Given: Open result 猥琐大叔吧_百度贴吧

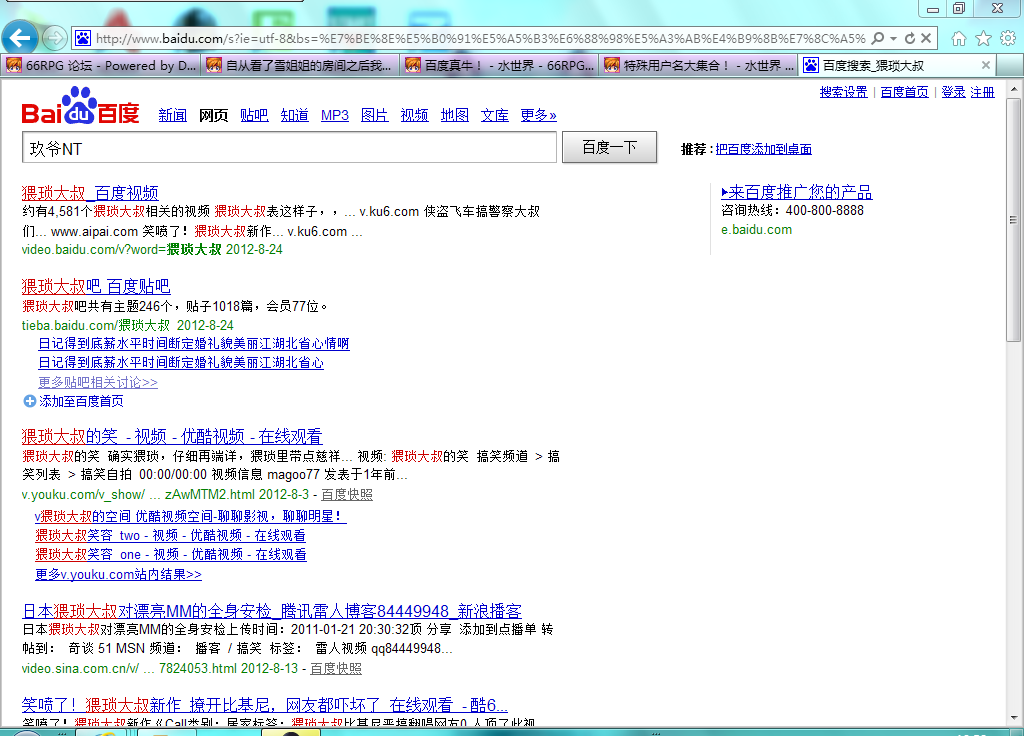Looking at the screenshot, I should pyautogui.click(x=96, y=287).
